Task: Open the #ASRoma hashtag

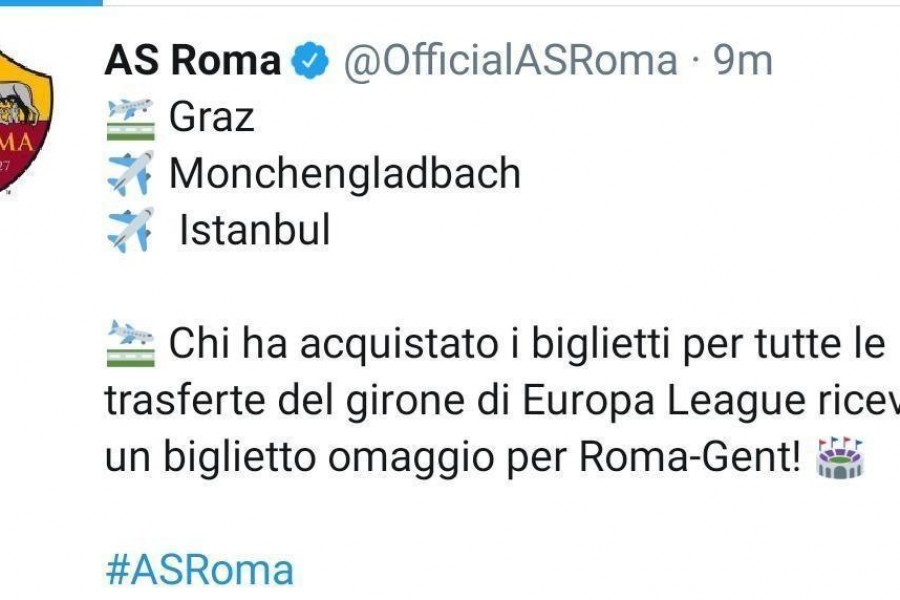Action: [x=200, y=570]
